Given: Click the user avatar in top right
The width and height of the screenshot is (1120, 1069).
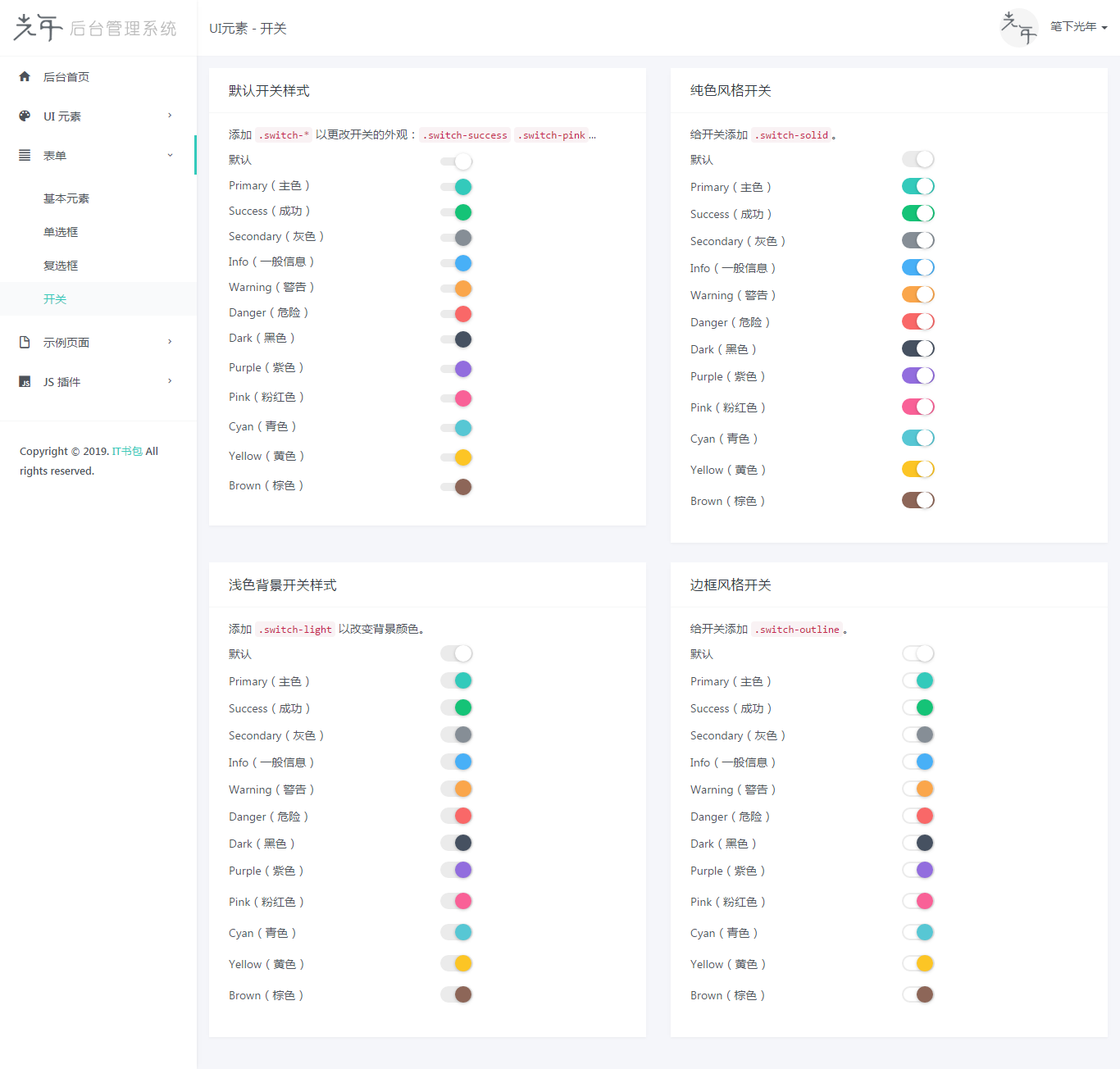Looking at the screenshot, I should pyautogui.click(x=1019, y=28).
